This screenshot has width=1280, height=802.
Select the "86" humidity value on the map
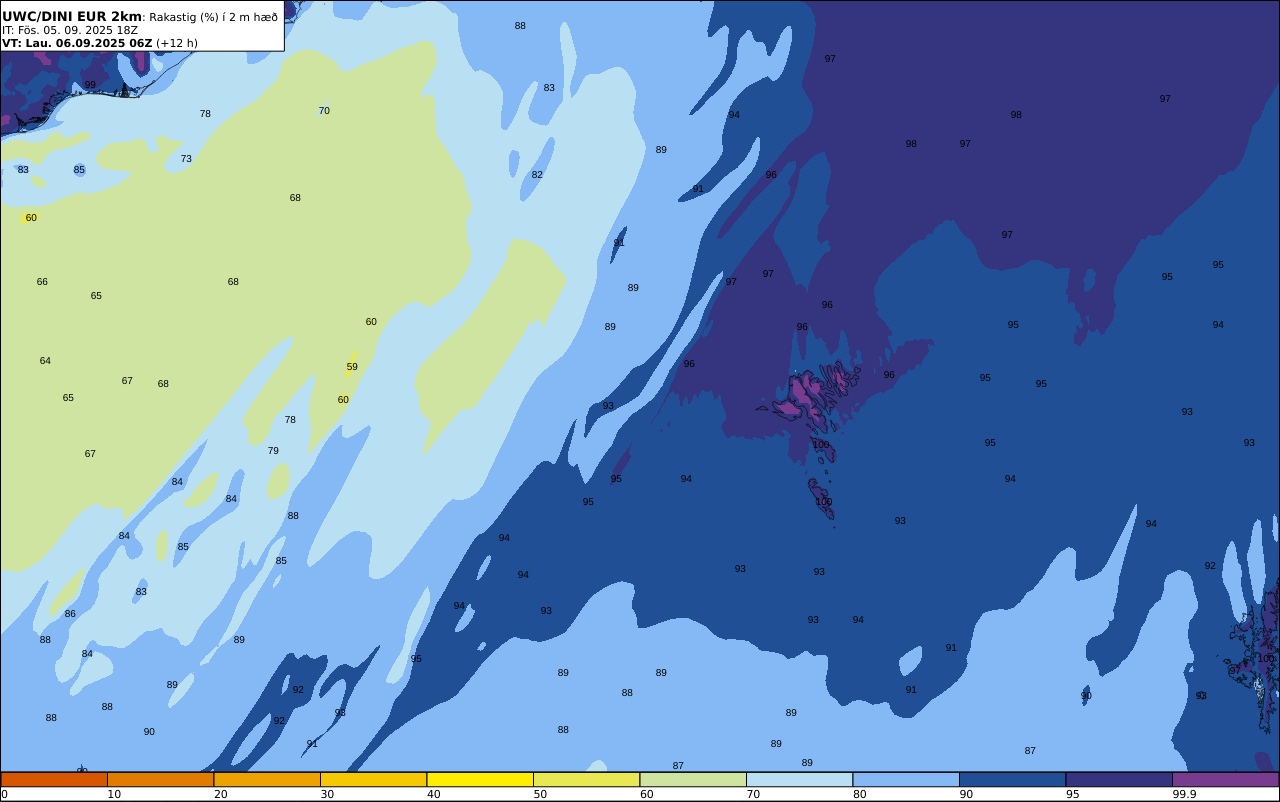pos(70,614)
